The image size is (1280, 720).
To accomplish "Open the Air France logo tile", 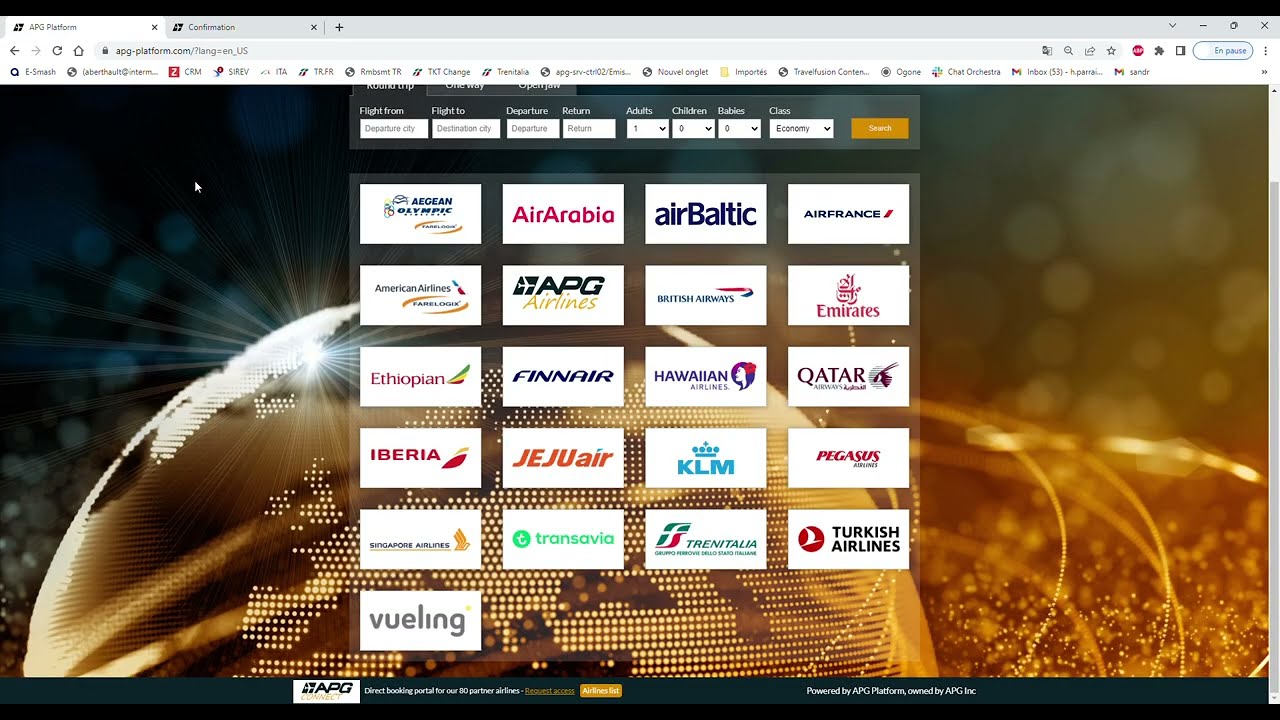I will tap(848, 214).
